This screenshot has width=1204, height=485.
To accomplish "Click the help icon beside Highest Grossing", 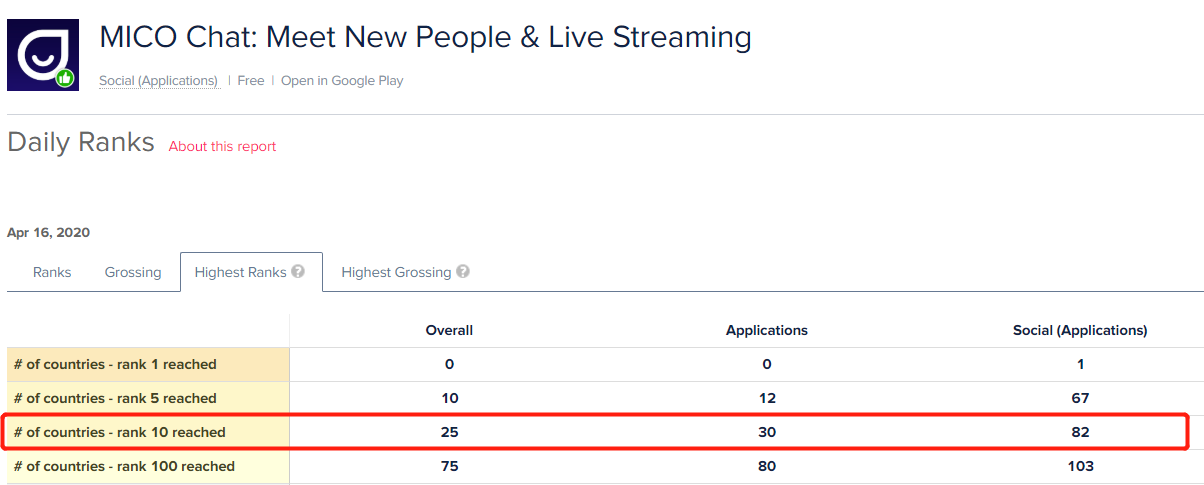I will [x=463, y=271].
